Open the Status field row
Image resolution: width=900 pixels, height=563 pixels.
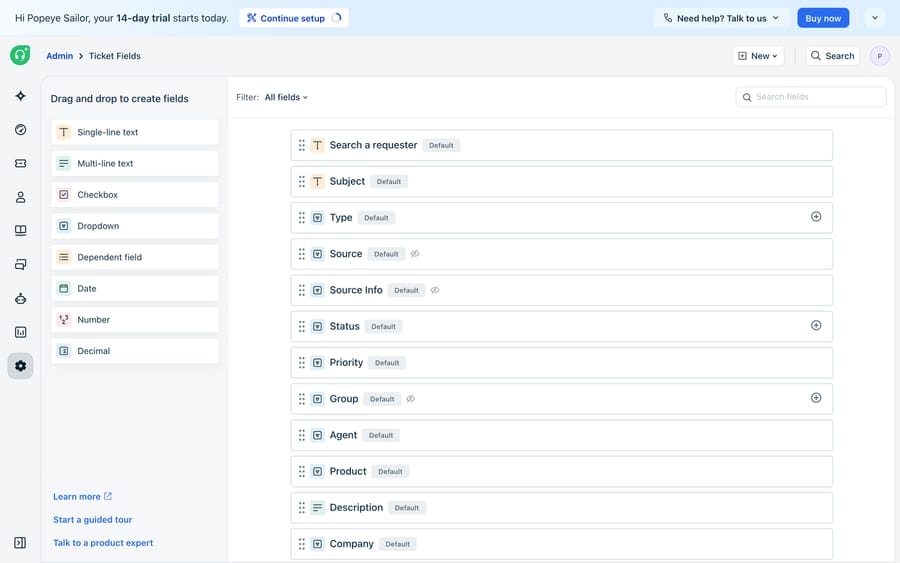click(561, 326)
